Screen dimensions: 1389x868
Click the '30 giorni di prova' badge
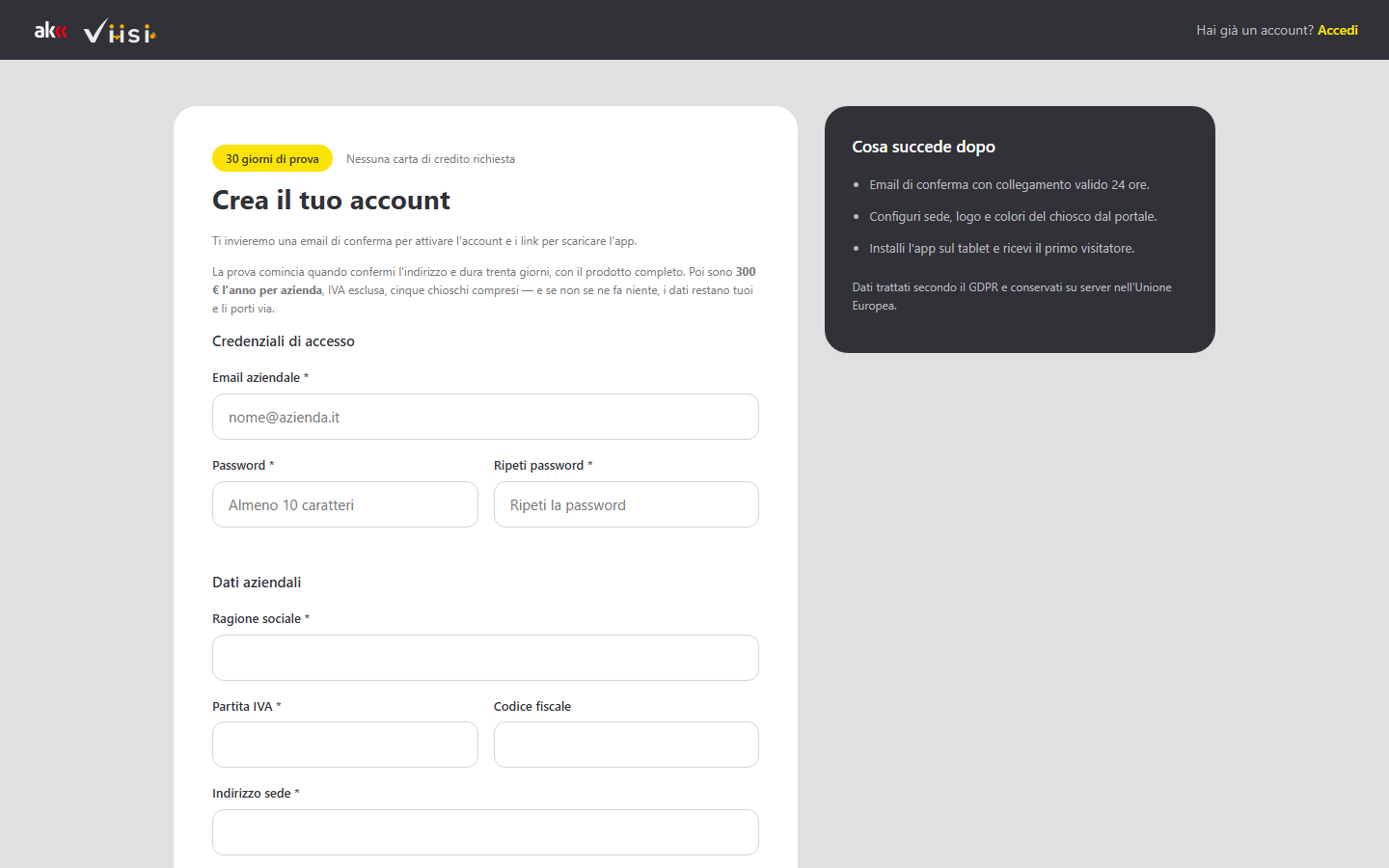pyautogui.click(x=272, y=158)
